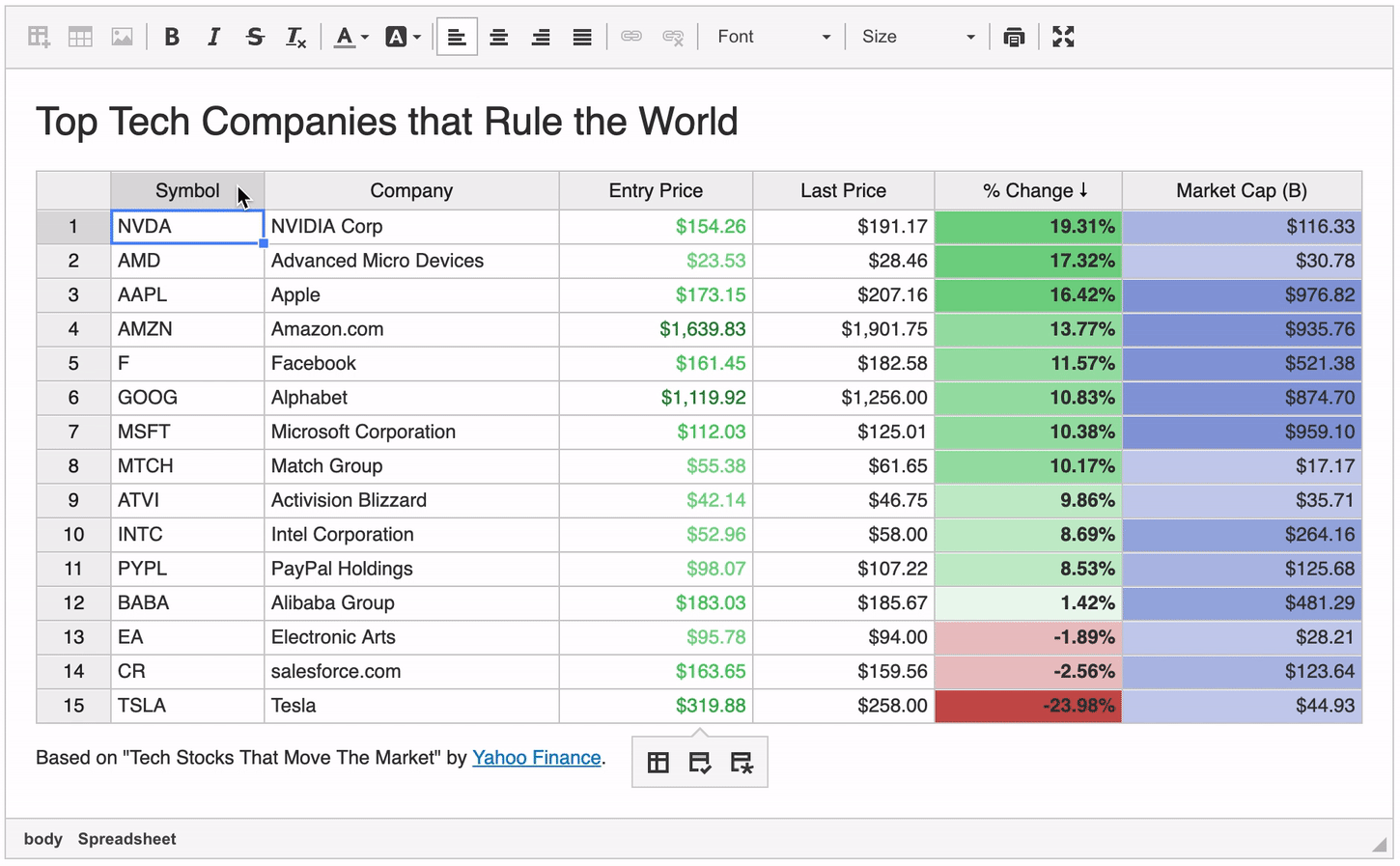Image resolution: width=1400 pixels, height=866 pixels.
Task: Open the Size dropdown
Action: [918, 37]
